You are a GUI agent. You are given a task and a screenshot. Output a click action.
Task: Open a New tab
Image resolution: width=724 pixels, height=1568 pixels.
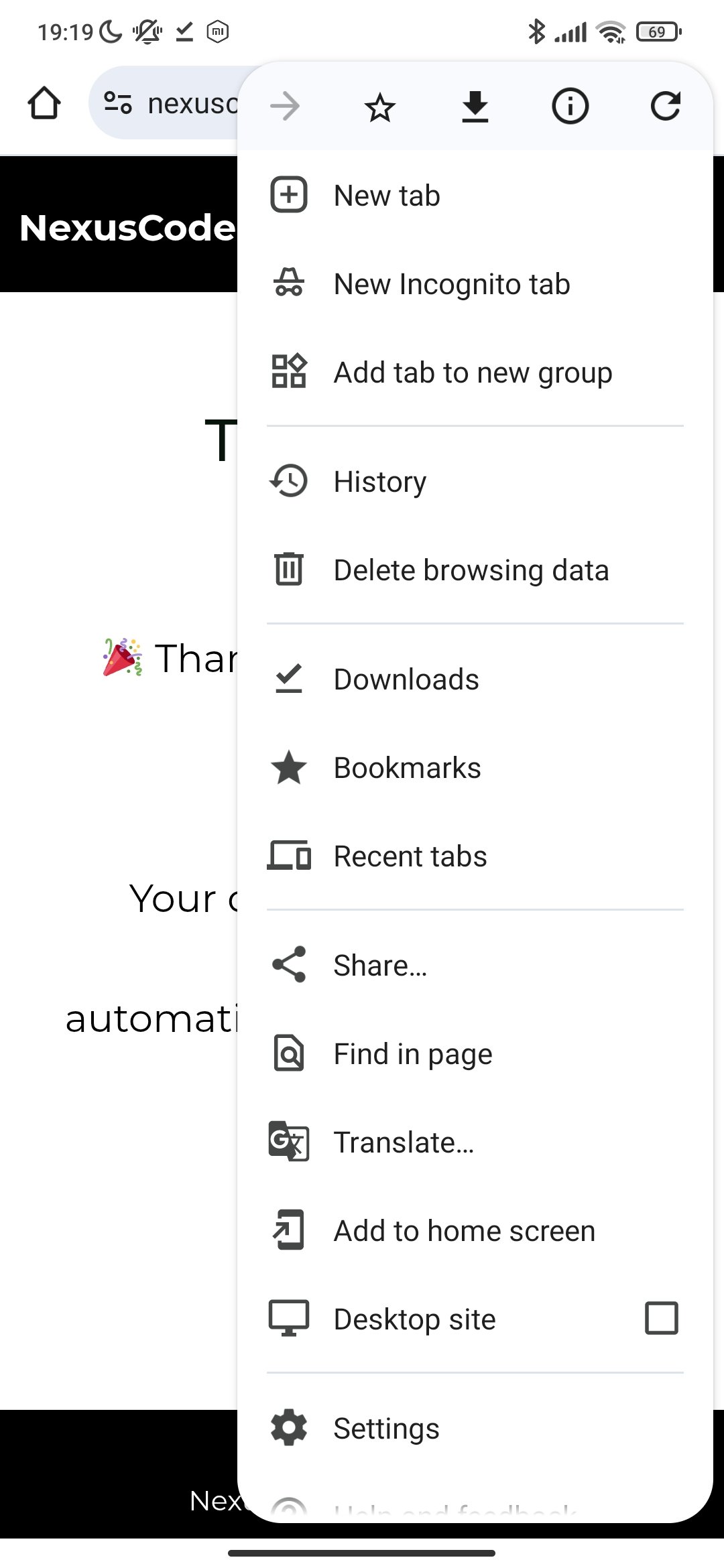click(387, 196)
